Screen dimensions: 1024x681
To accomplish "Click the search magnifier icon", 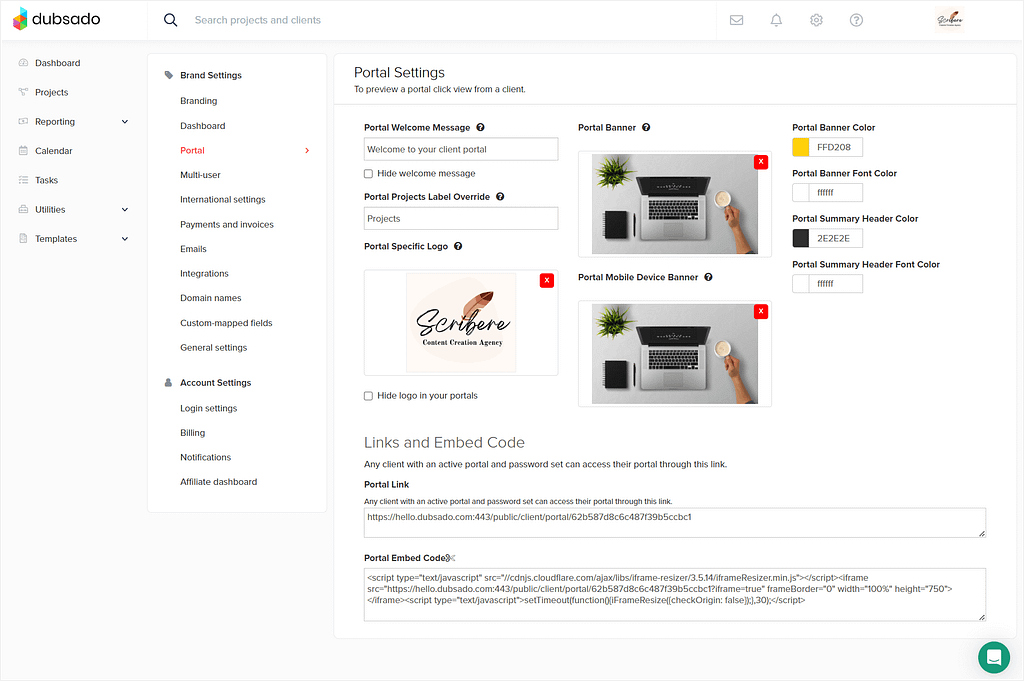I will (x=170, y=20).
